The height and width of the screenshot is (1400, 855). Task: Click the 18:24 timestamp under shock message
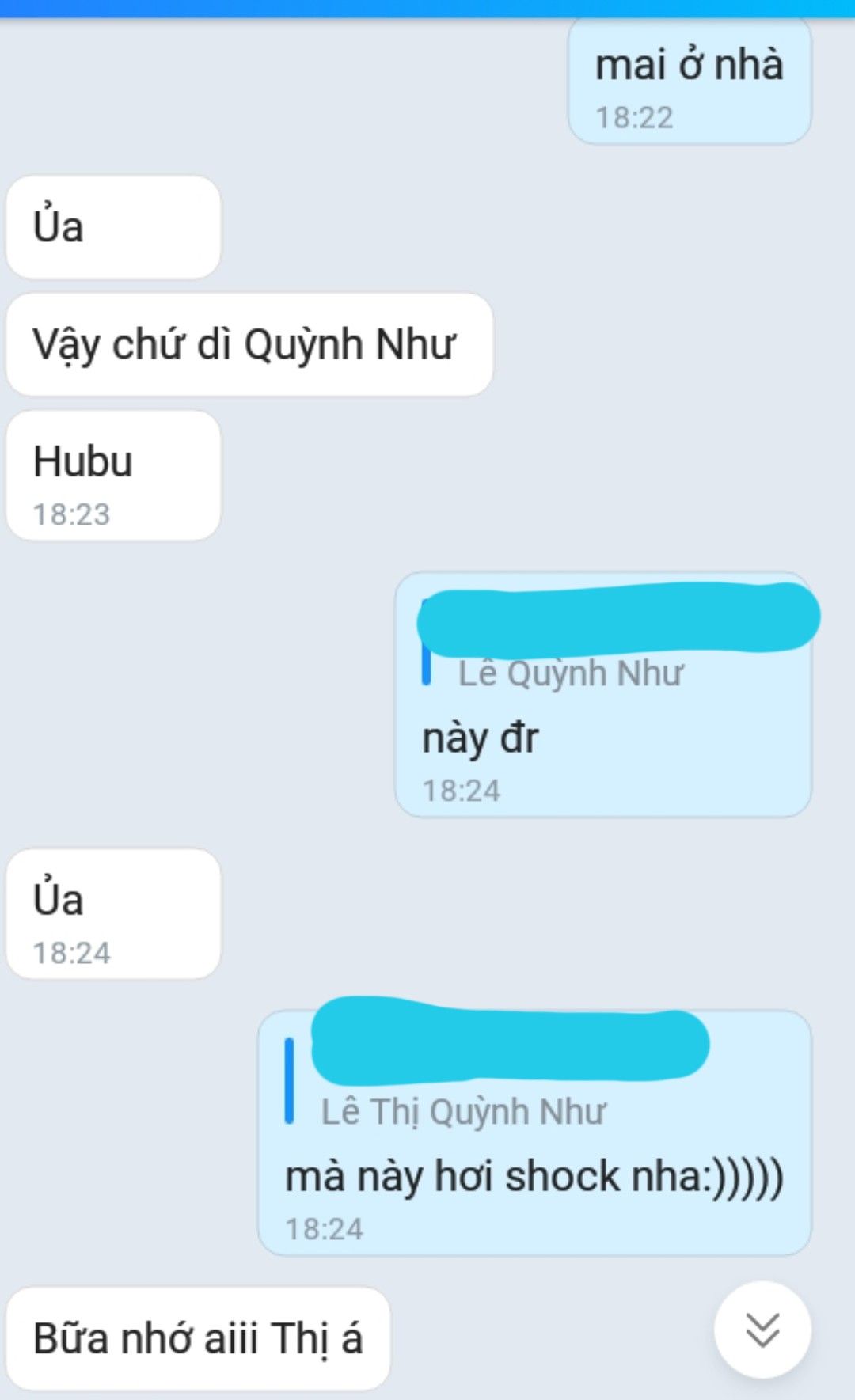pos(324,1229)
